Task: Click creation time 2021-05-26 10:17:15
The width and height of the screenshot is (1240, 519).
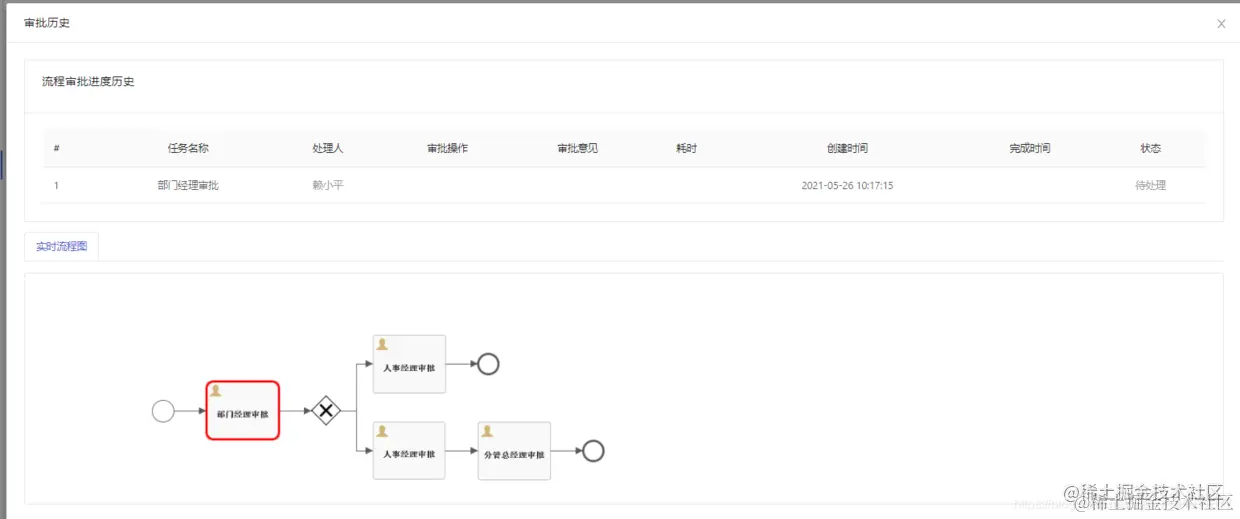Action: click(x=847, y=185)
